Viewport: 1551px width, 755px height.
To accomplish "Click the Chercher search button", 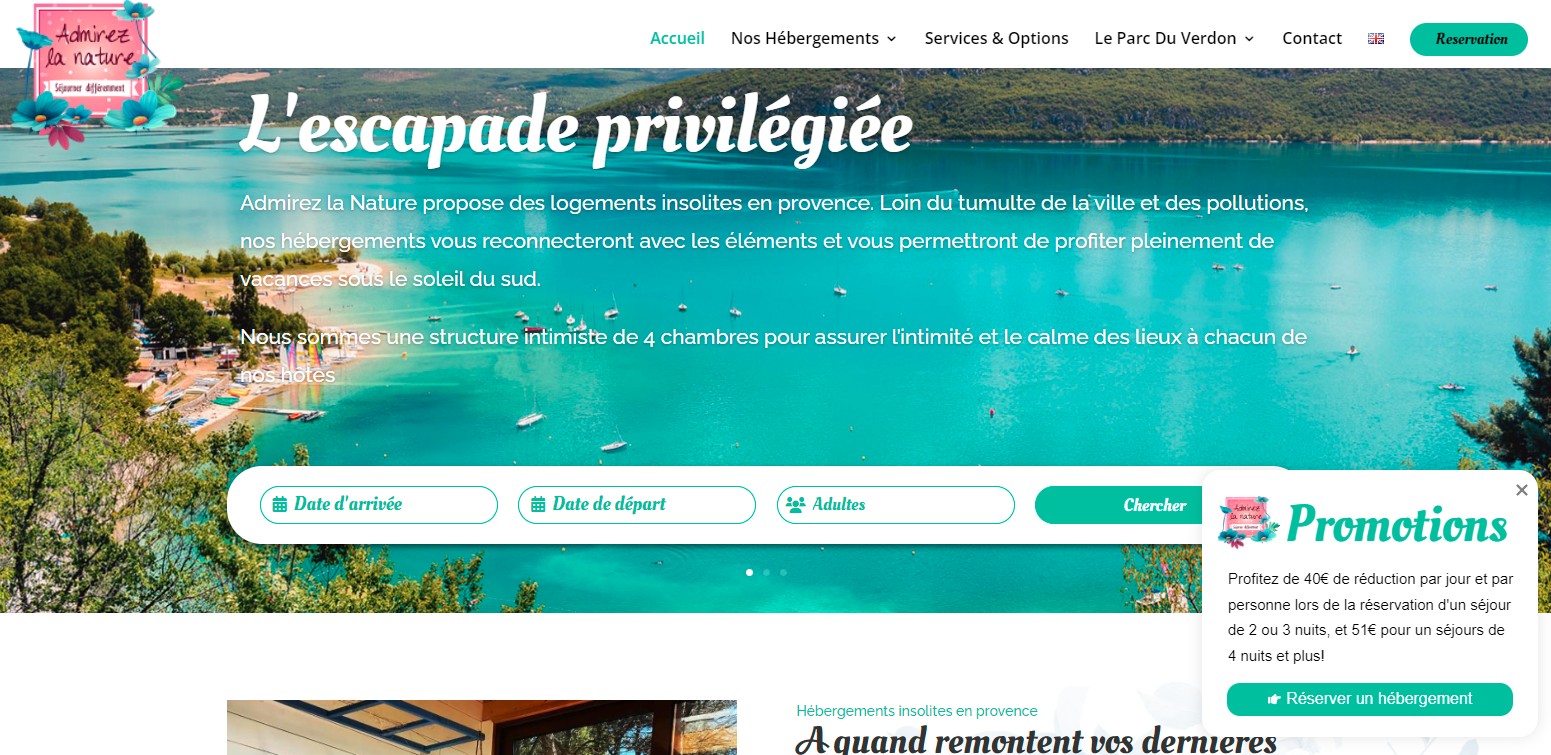I will [x=1155, y=505].
